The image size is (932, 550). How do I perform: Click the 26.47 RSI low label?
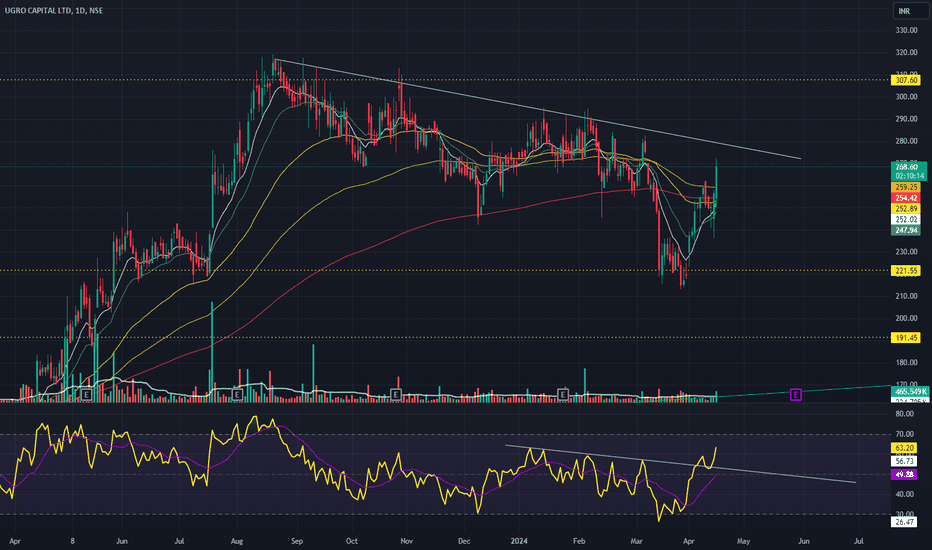click(x=905, y=522)
